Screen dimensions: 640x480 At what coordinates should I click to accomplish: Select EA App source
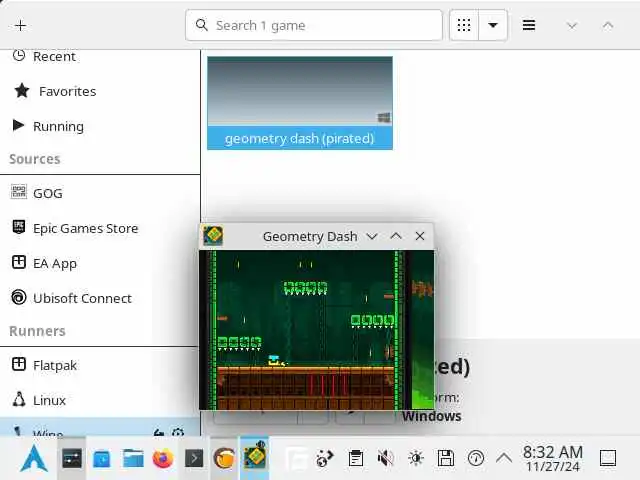(100, 263)
